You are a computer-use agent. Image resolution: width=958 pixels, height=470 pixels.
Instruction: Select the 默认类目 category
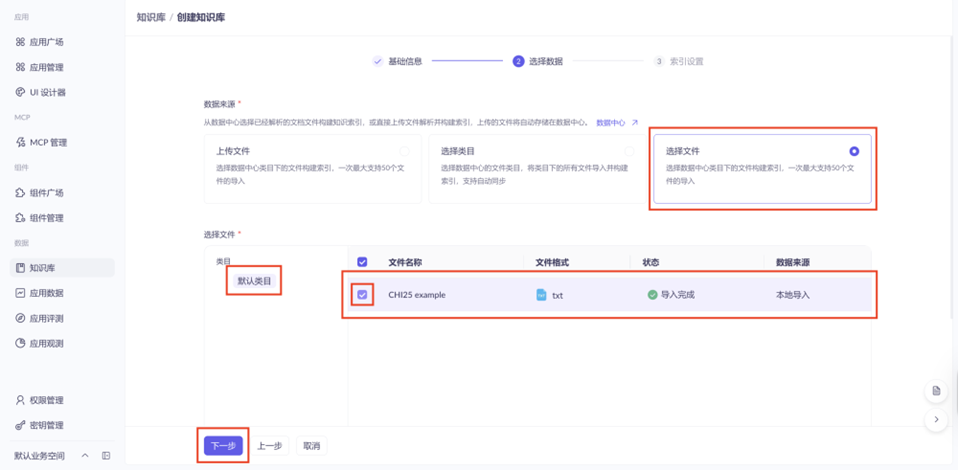tap(254, 281)
